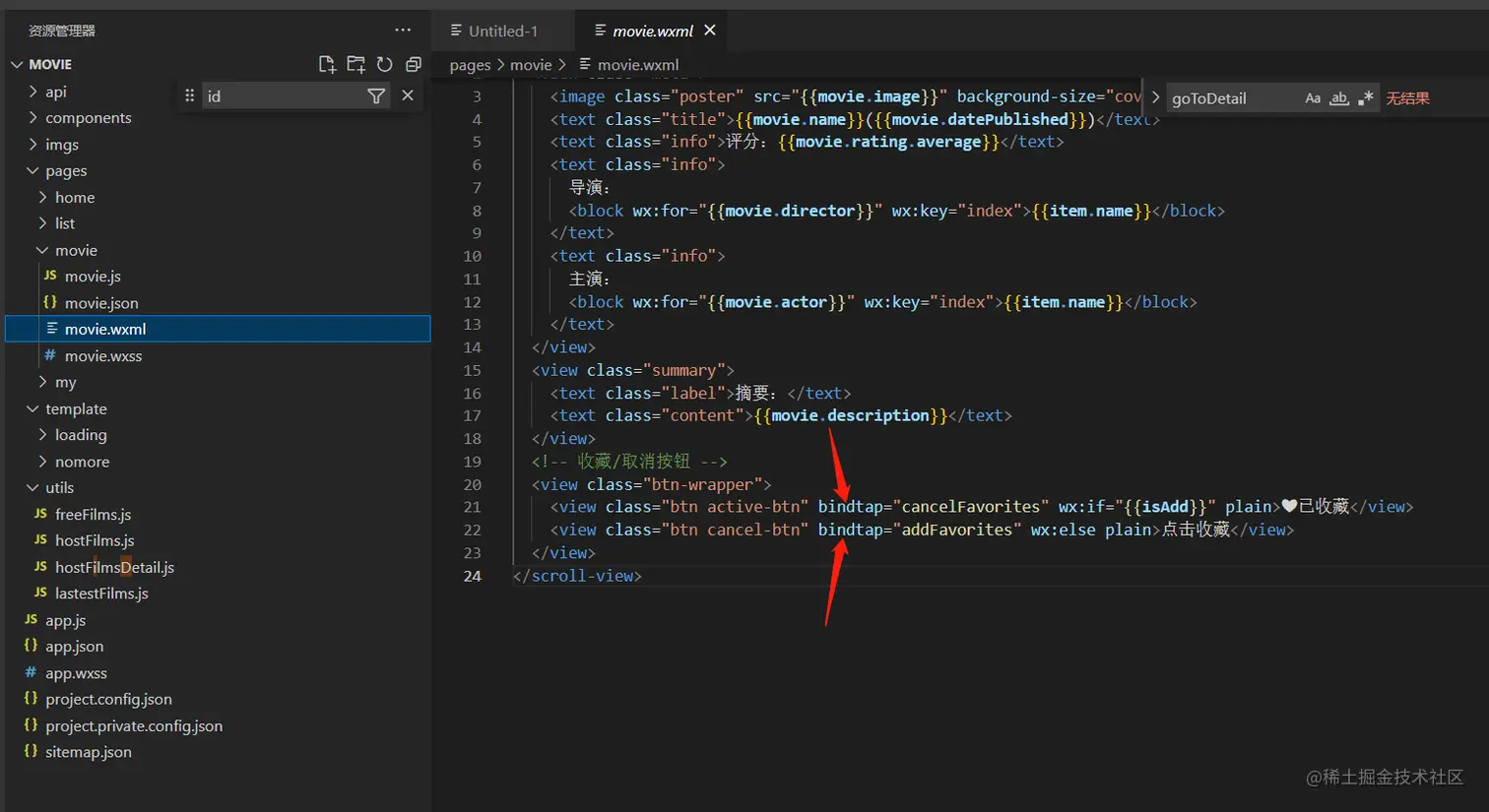Refresh the explorer file tree
Viewport: 1489px width, 812px height.
tap(385, 64)
